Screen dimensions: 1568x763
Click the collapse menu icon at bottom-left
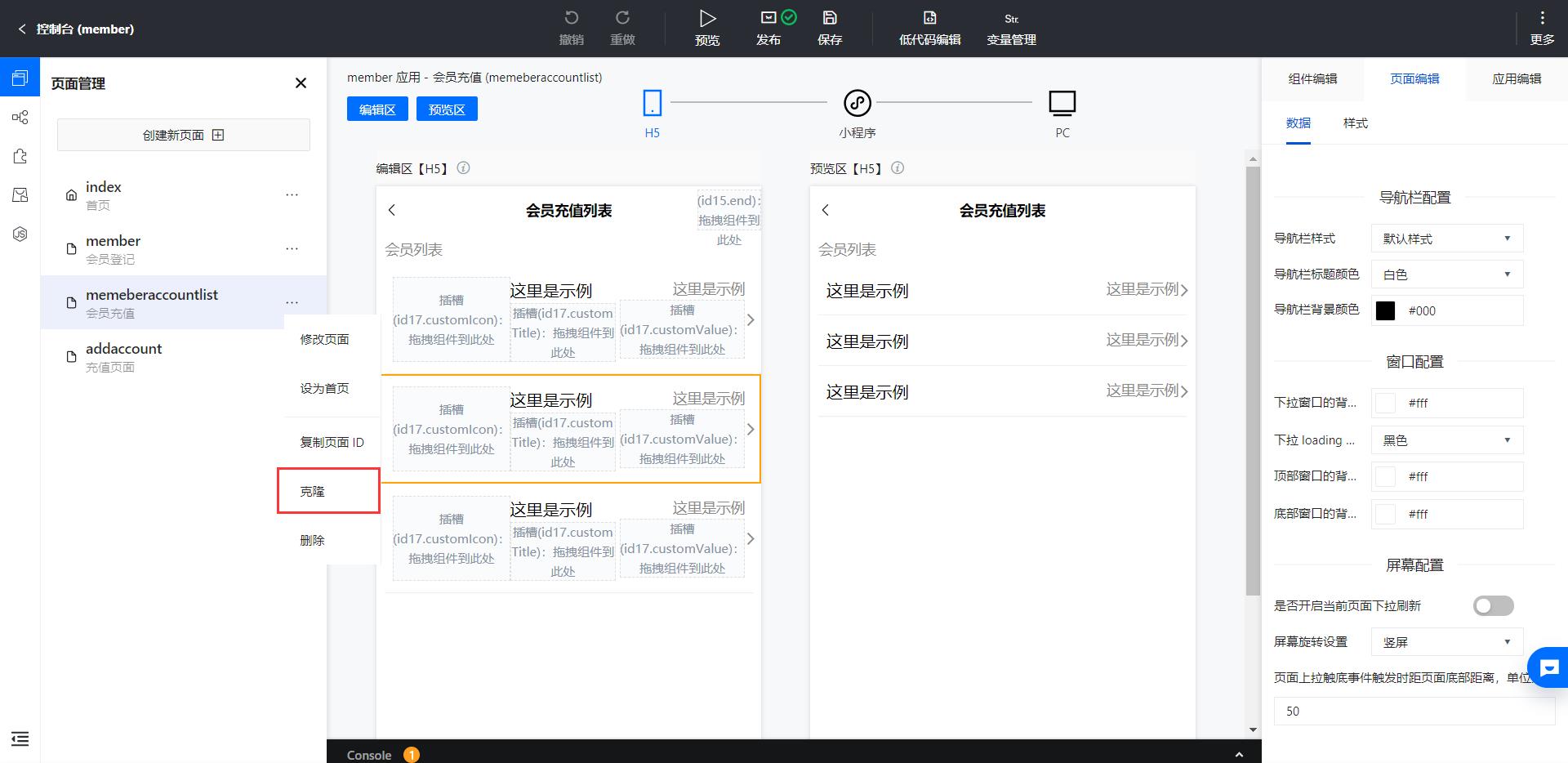click(20, 738)
